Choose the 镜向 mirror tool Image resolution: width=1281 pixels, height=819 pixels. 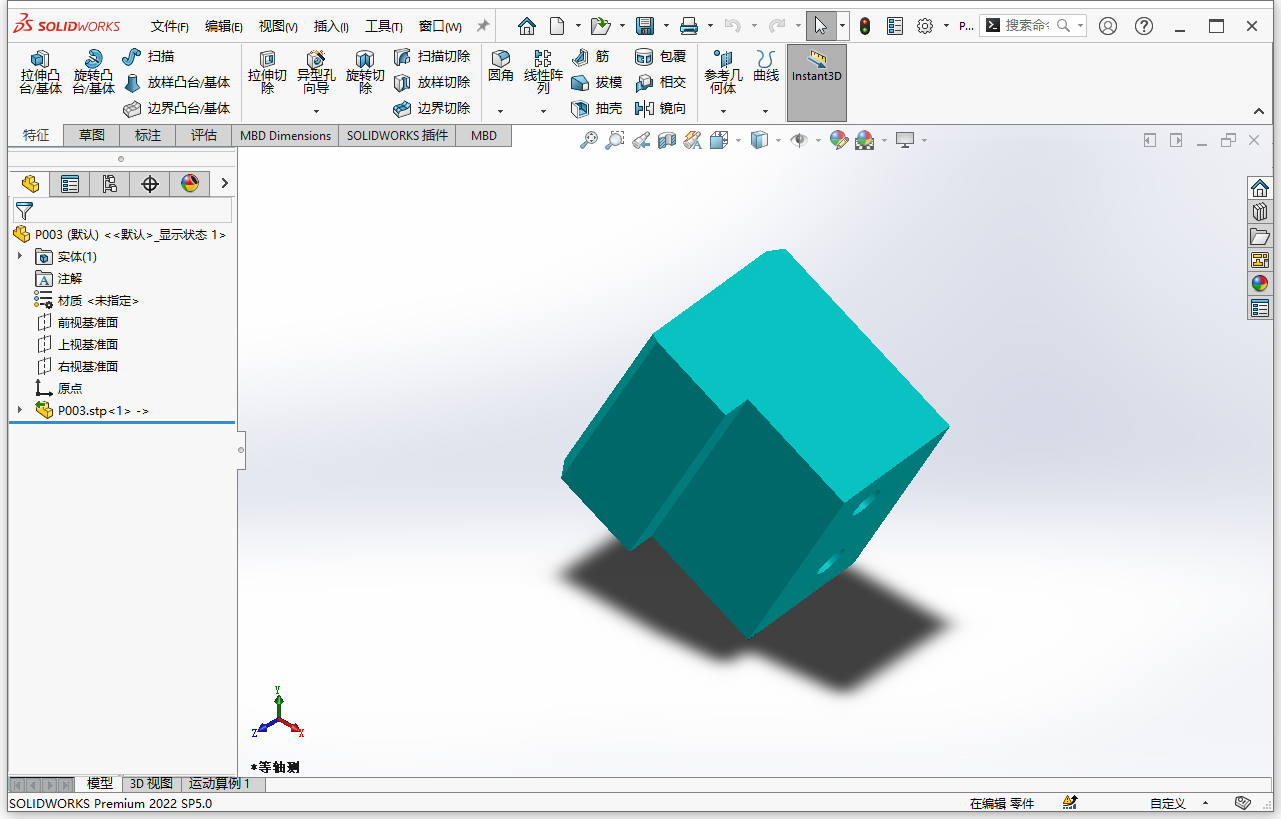coord(661,108)
